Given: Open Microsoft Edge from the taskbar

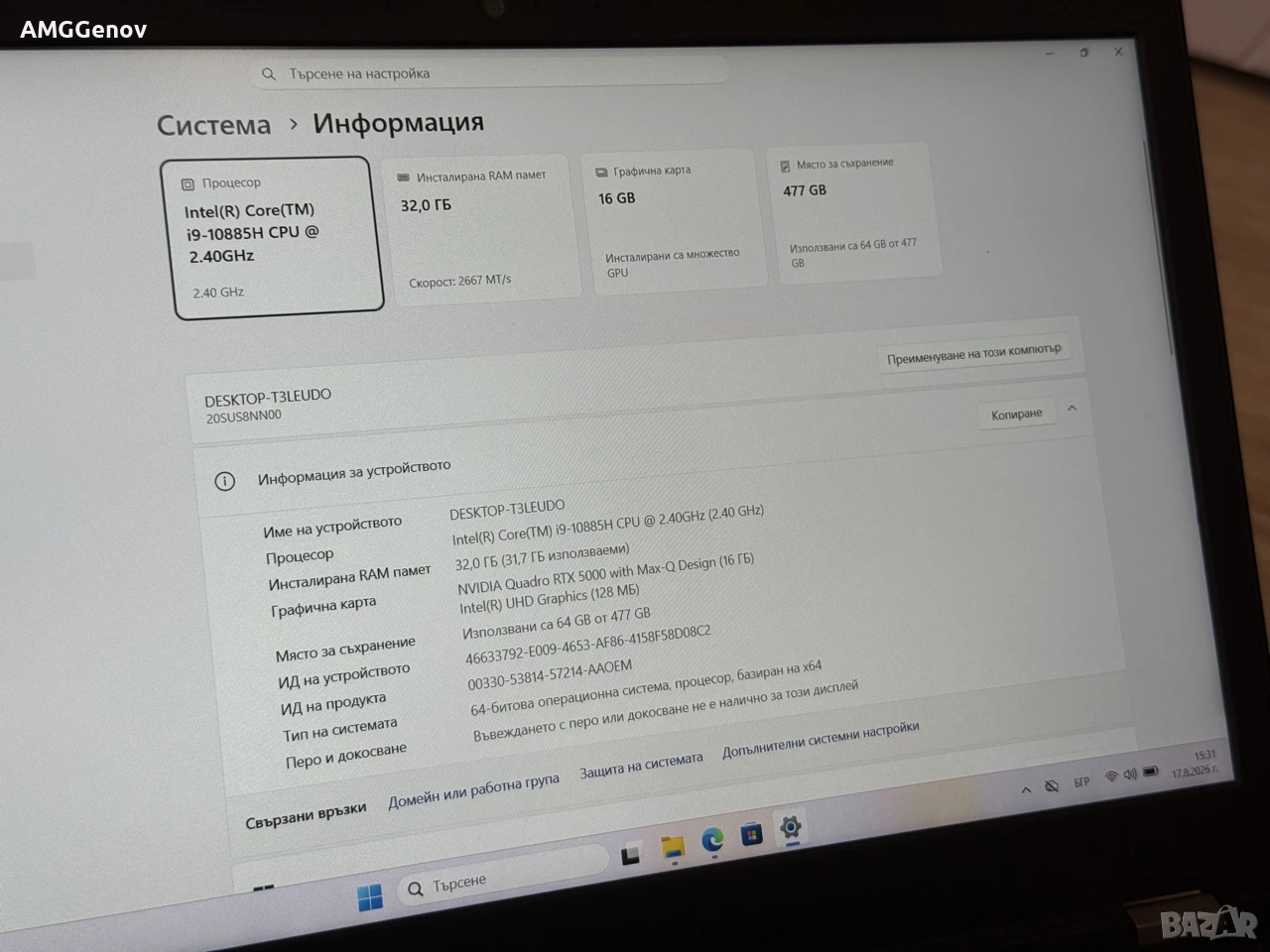Looking at the screenshot, I should click(x=712, y=841).
